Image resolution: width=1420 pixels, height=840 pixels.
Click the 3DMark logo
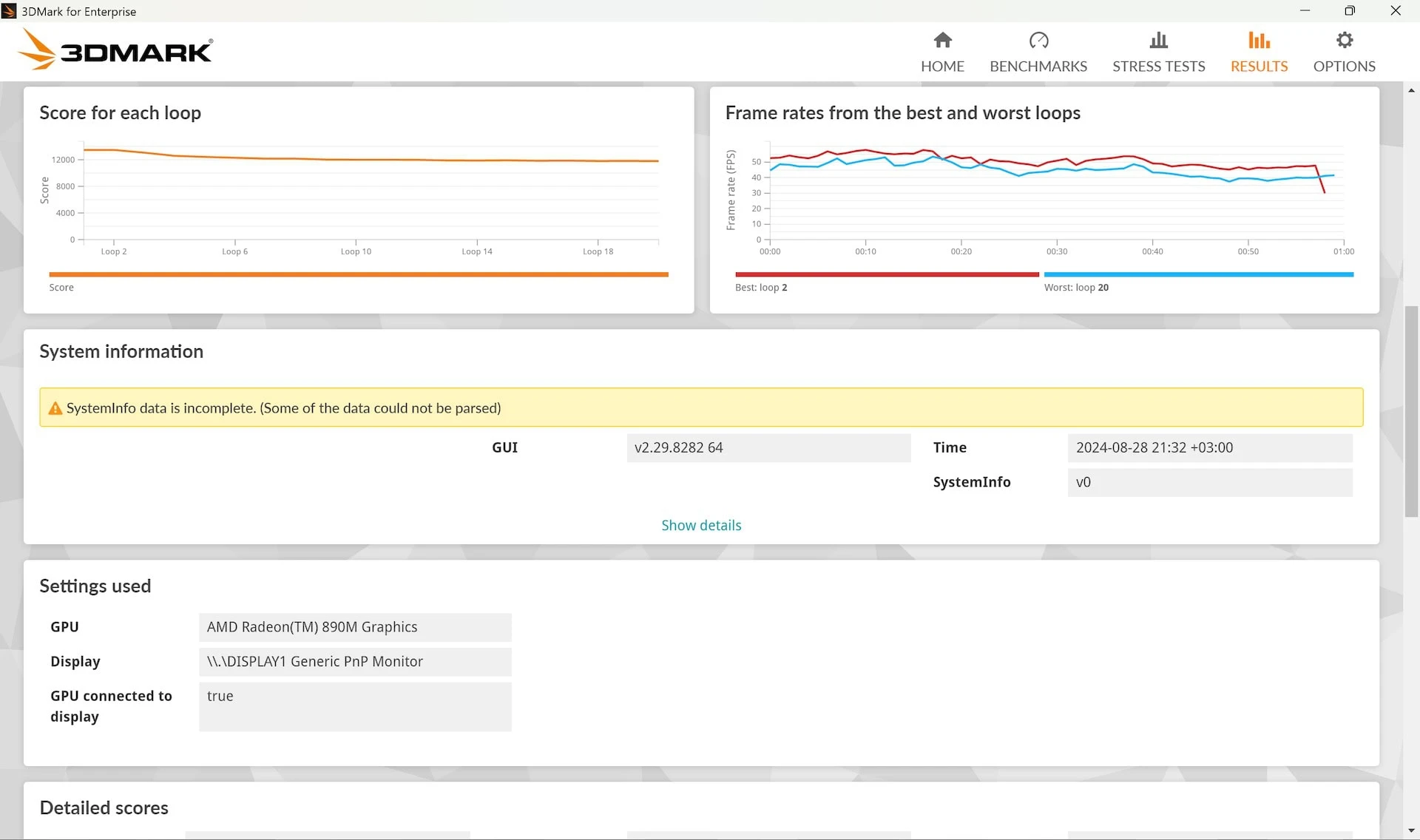pyautogui.click(x=115, y=50)
